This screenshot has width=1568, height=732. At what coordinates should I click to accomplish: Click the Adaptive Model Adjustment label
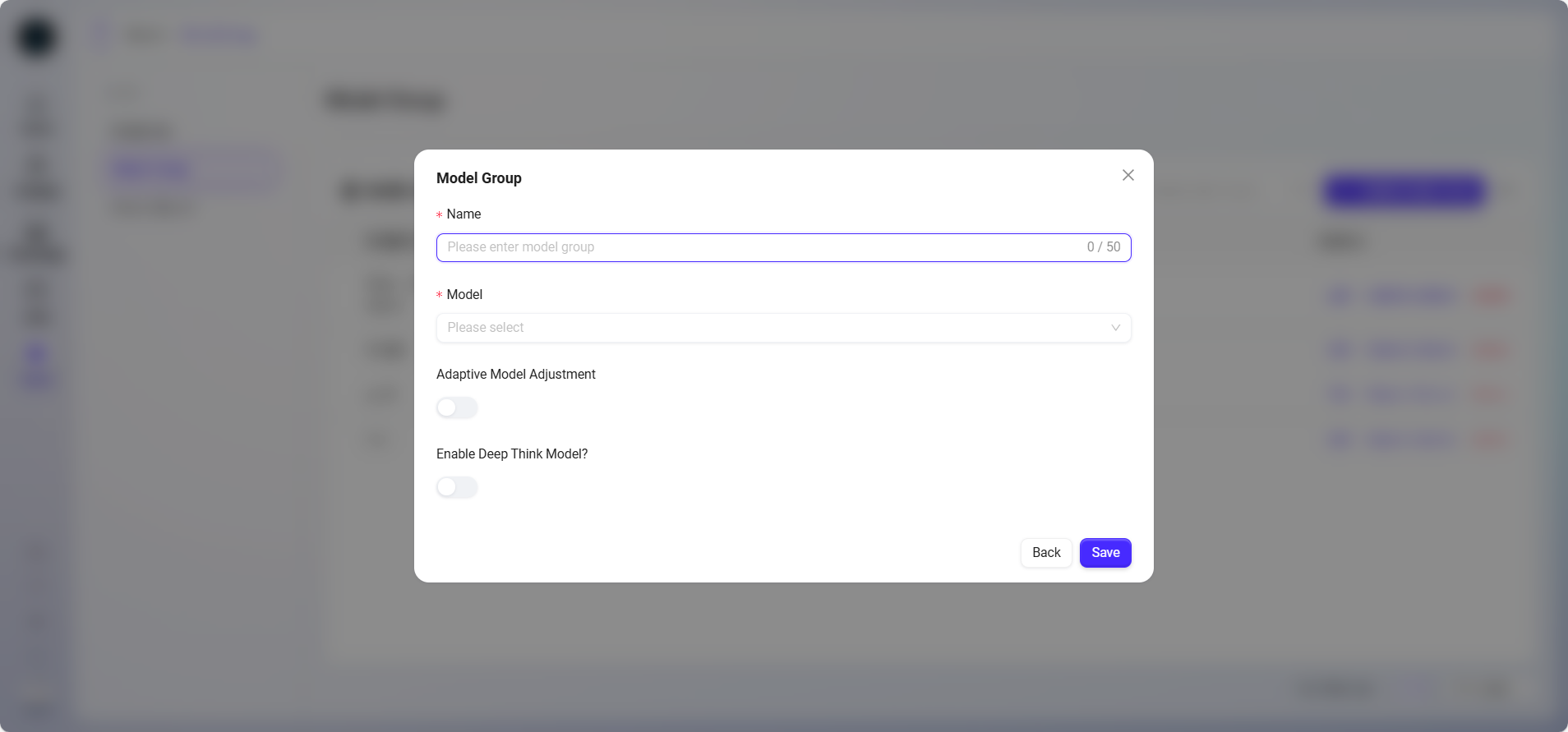(x=515, y=375)
